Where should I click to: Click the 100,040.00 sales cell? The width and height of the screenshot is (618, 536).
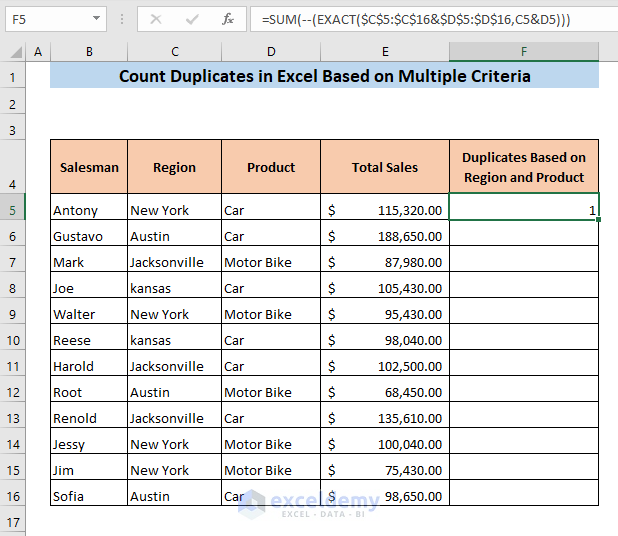(x=385, y=441)
